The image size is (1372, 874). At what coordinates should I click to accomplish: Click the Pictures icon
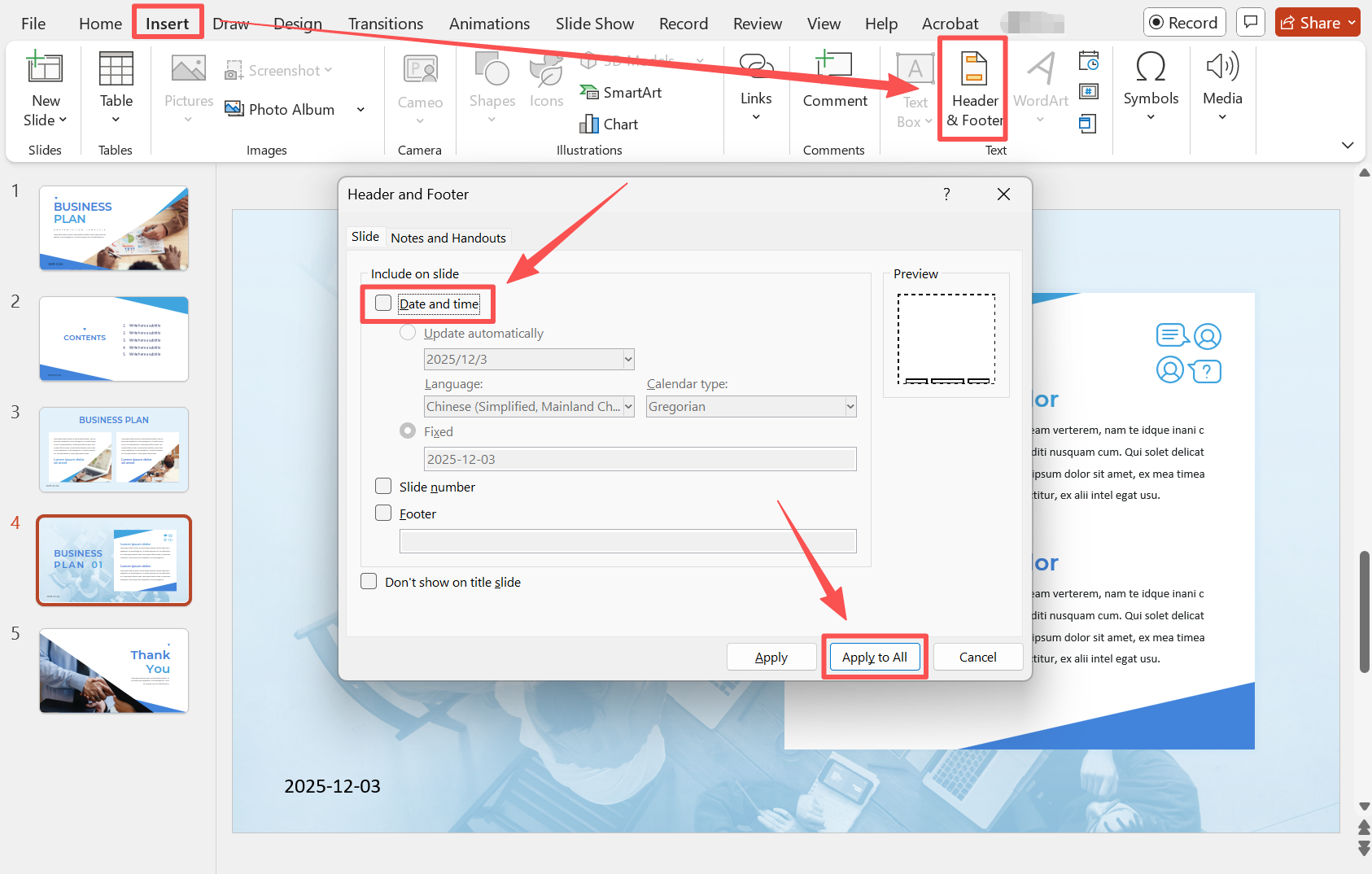(x=189, y=68)
